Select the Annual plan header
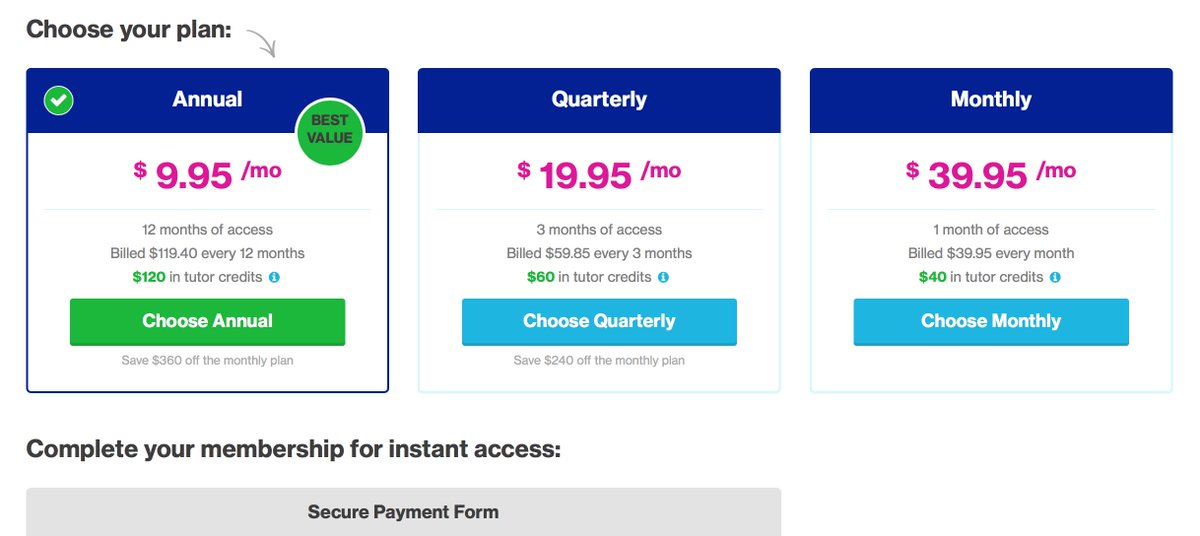Screen dimensions: 1200x536 tap(207, 100)
